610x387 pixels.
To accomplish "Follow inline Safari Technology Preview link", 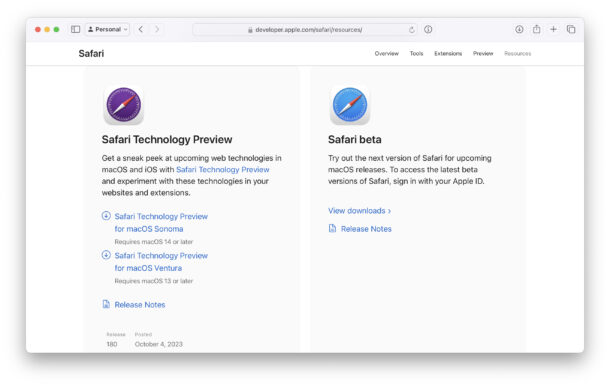I will (223, 170).
